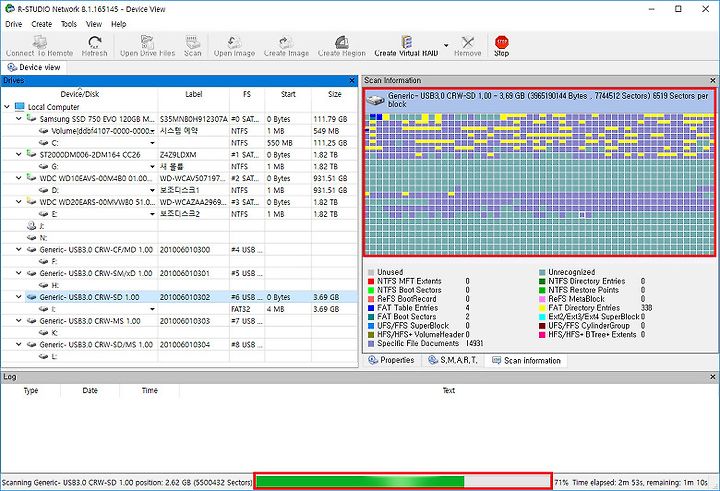Collapse the USB3.0 CRW-SD/MS node

(19, 344)
